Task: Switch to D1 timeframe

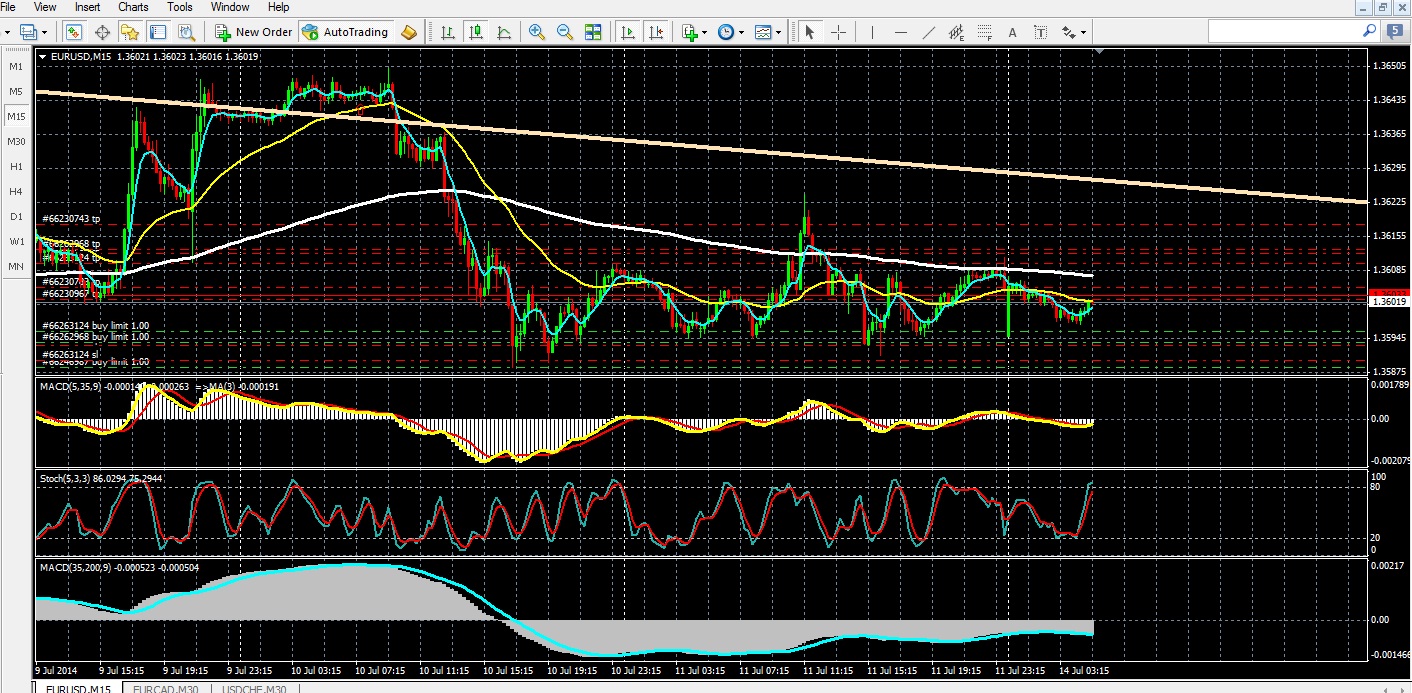Action: 16,216
